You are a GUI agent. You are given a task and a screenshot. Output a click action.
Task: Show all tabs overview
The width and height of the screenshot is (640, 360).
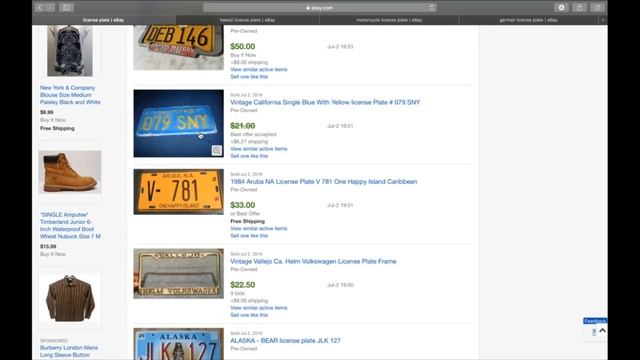(597, 7)
